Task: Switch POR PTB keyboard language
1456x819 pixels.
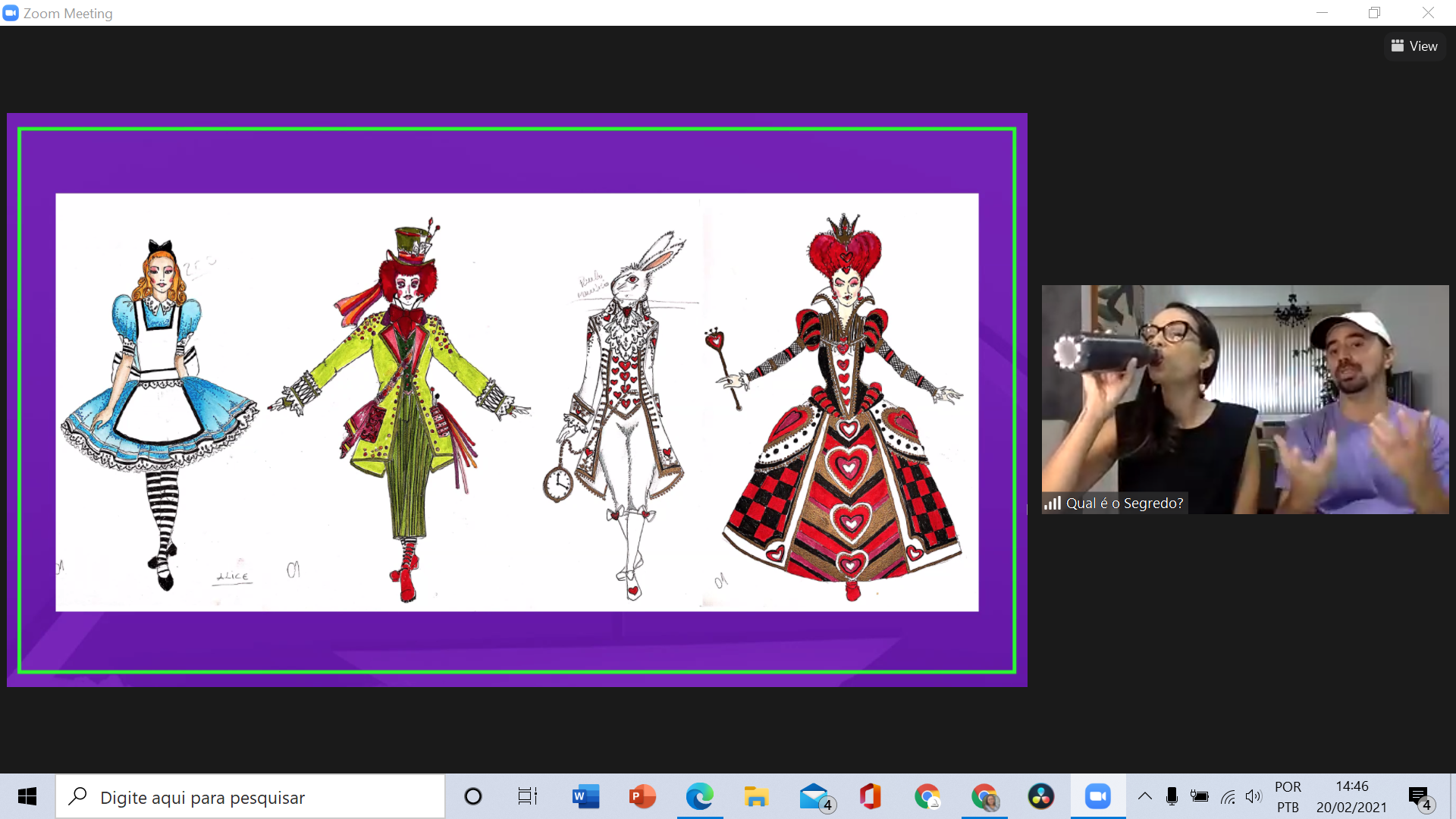Action: (1288, 796)
